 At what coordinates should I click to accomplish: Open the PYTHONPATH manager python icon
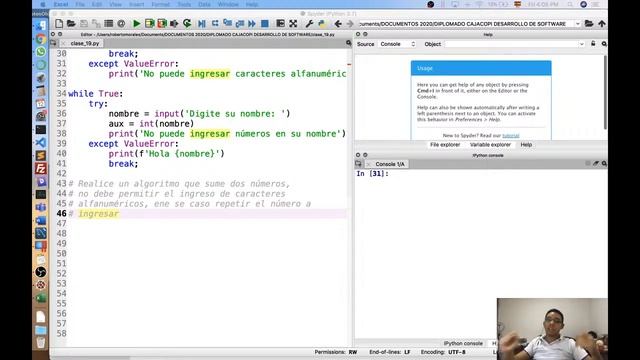pyautogui.click(x=322, y=24)
